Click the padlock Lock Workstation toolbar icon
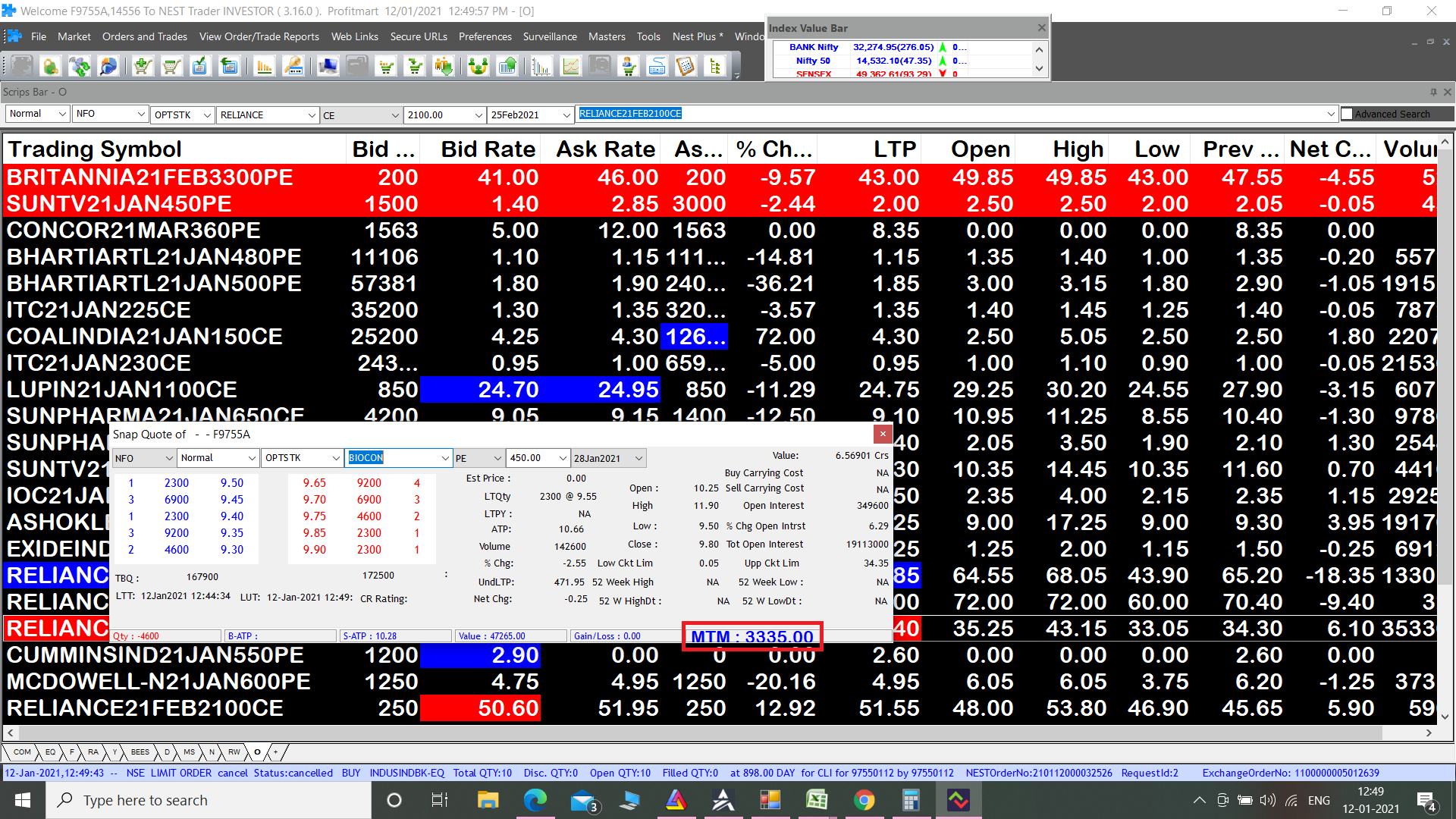The width and height of the screenshot is (1456, 819). [50, 67]
